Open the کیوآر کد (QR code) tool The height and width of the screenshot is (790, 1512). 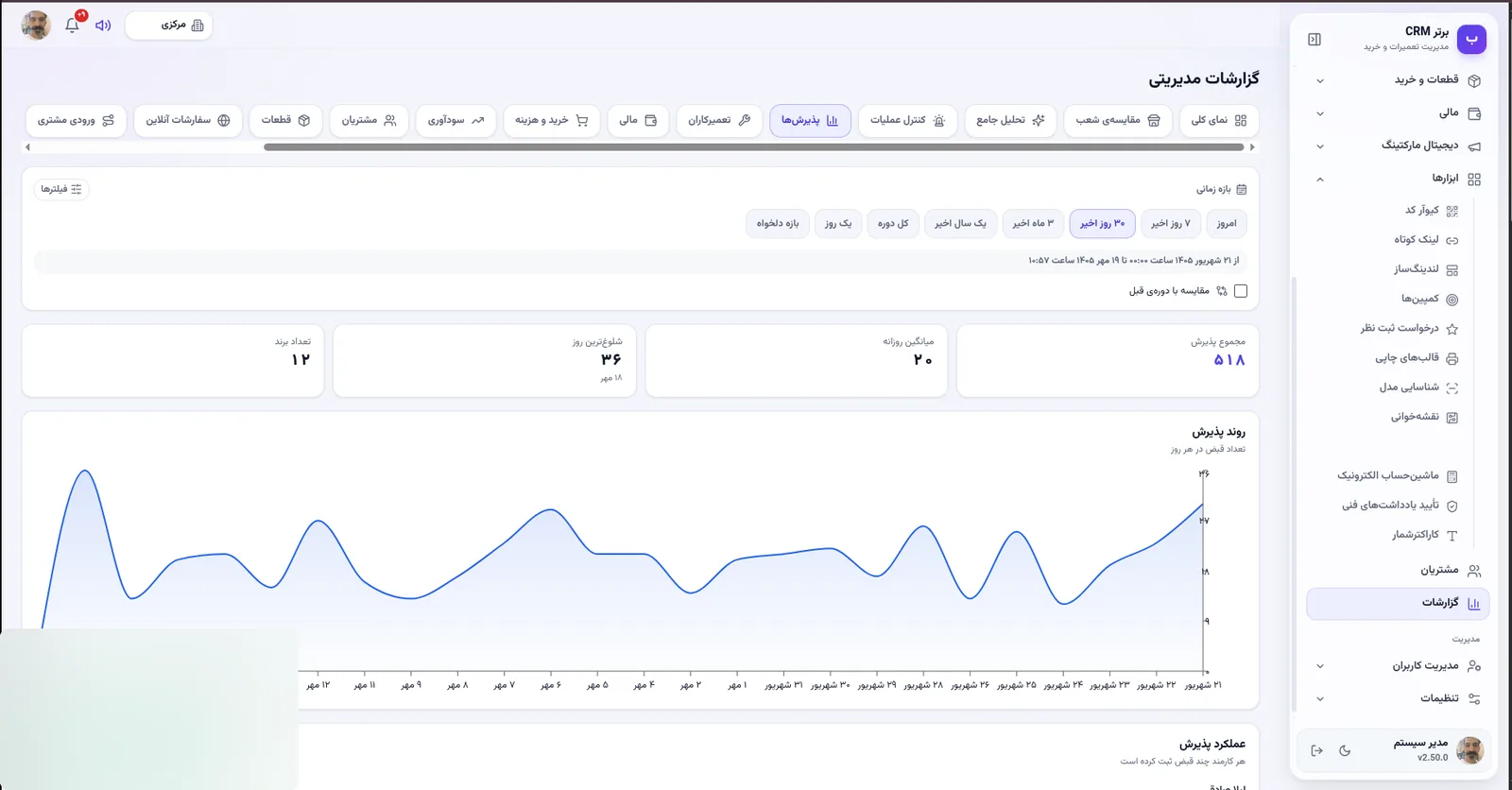[x=1431, y=210]
